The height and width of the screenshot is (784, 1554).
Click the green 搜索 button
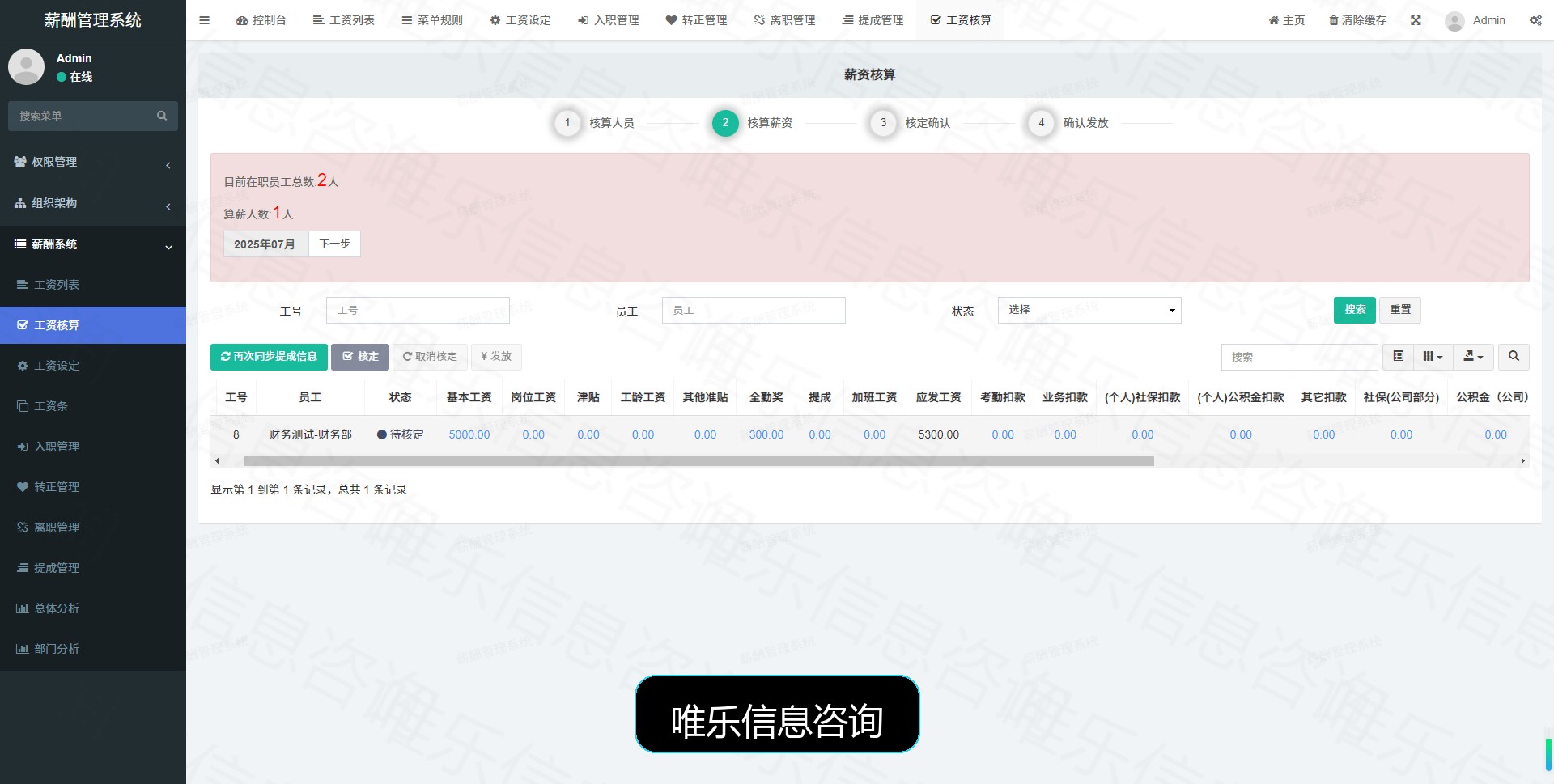click(1355, 310)
